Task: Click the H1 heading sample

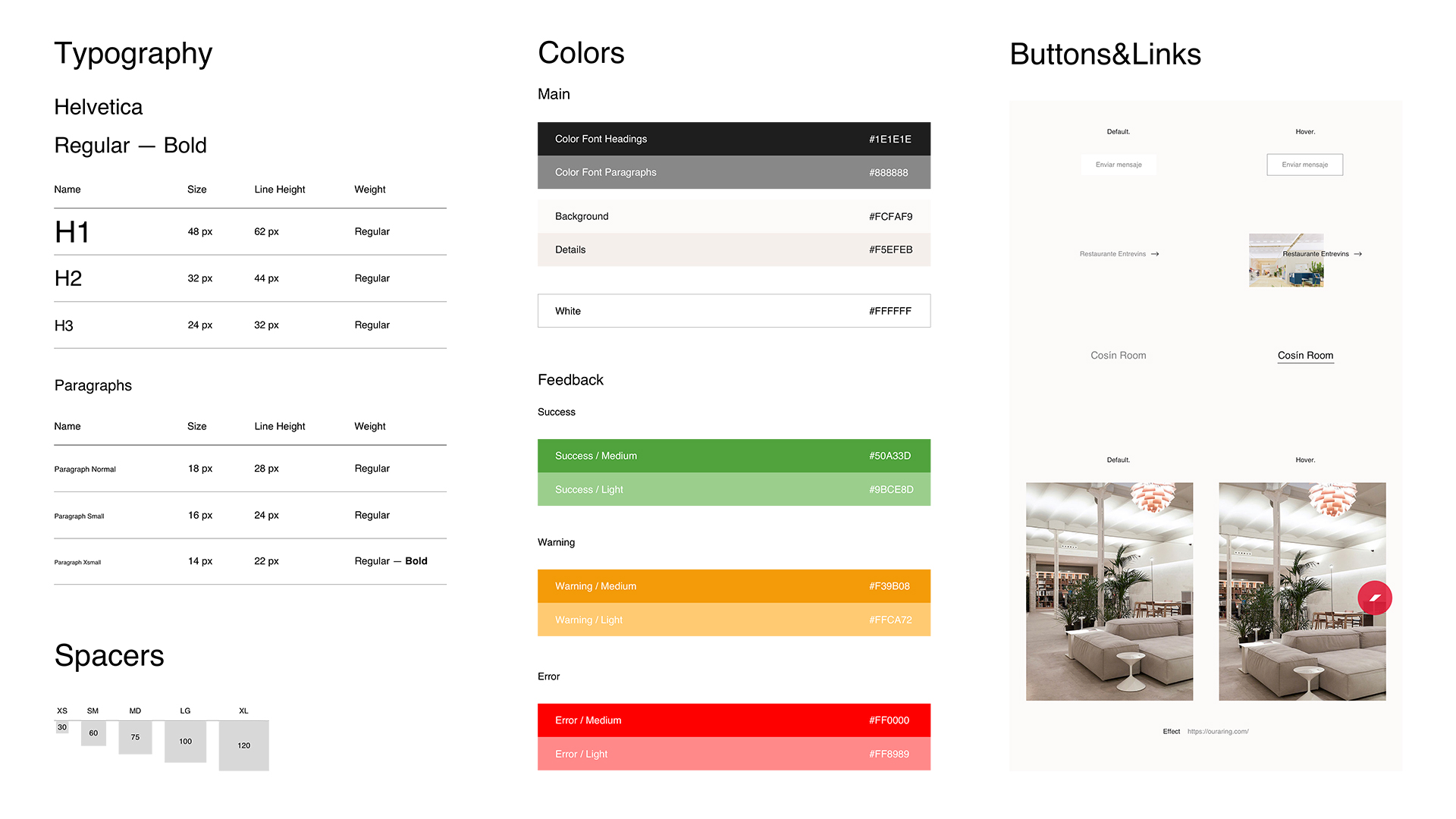Action: (x=73, y=232)
